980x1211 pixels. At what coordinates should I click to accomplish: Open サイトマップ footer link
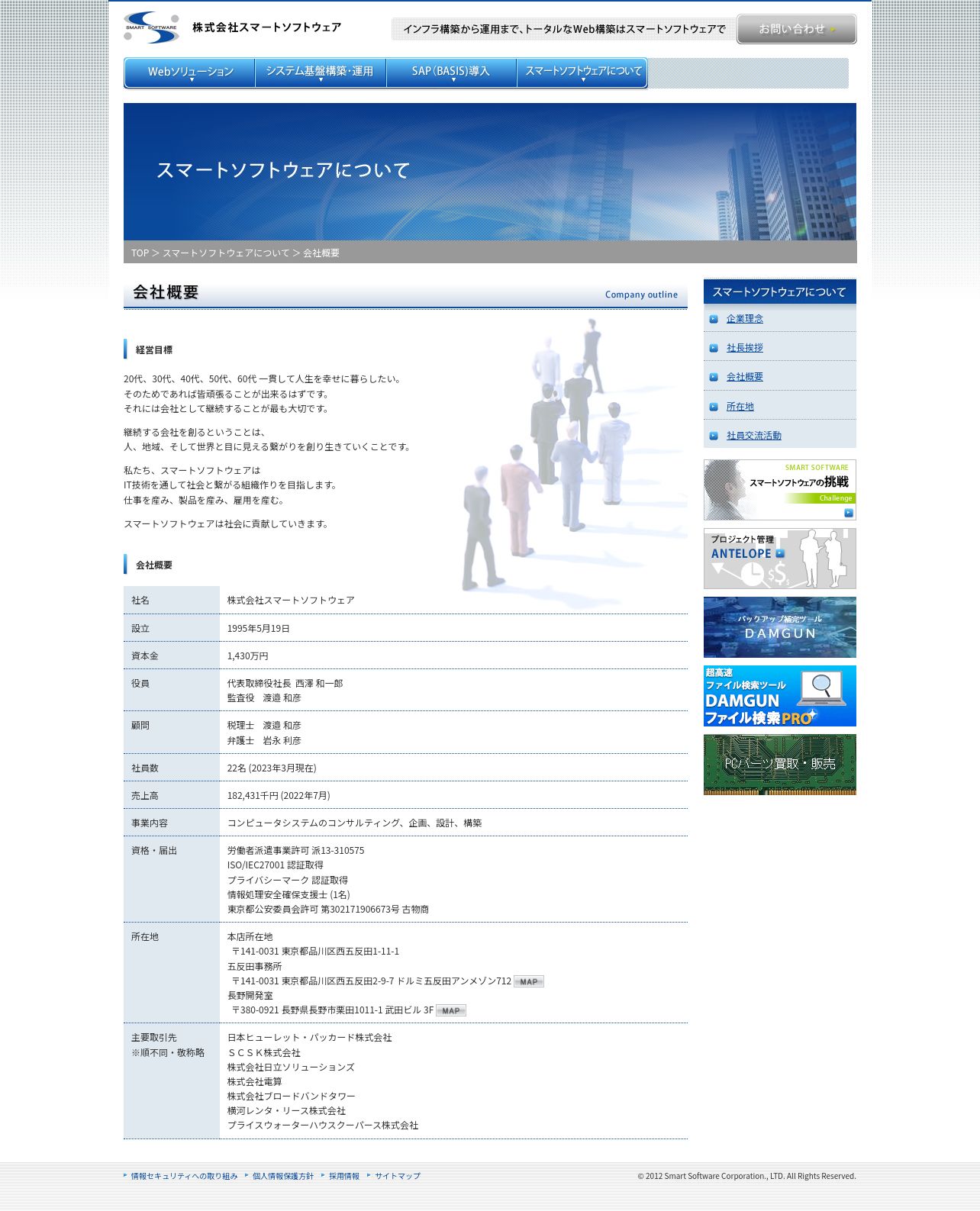(398, 1176)
